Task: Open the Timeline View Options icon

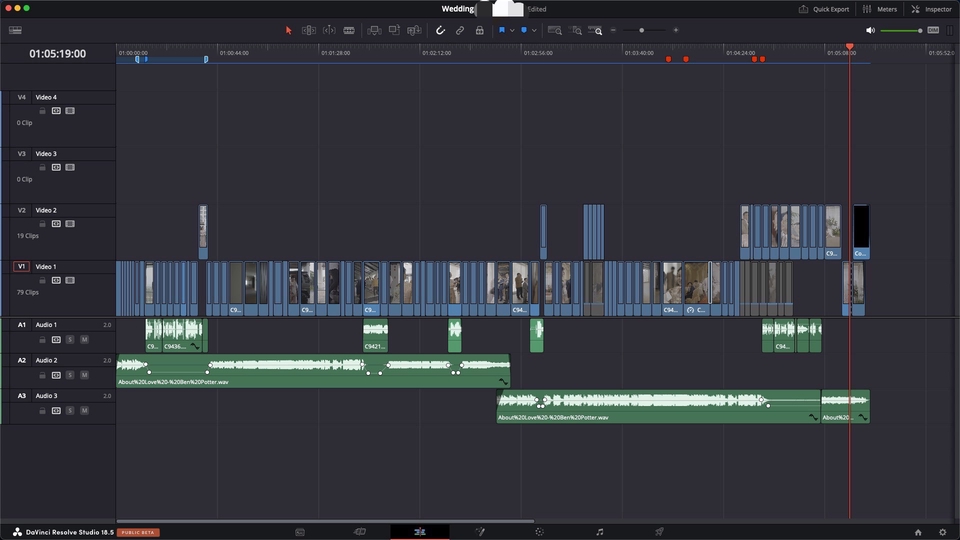Action: 15,30
